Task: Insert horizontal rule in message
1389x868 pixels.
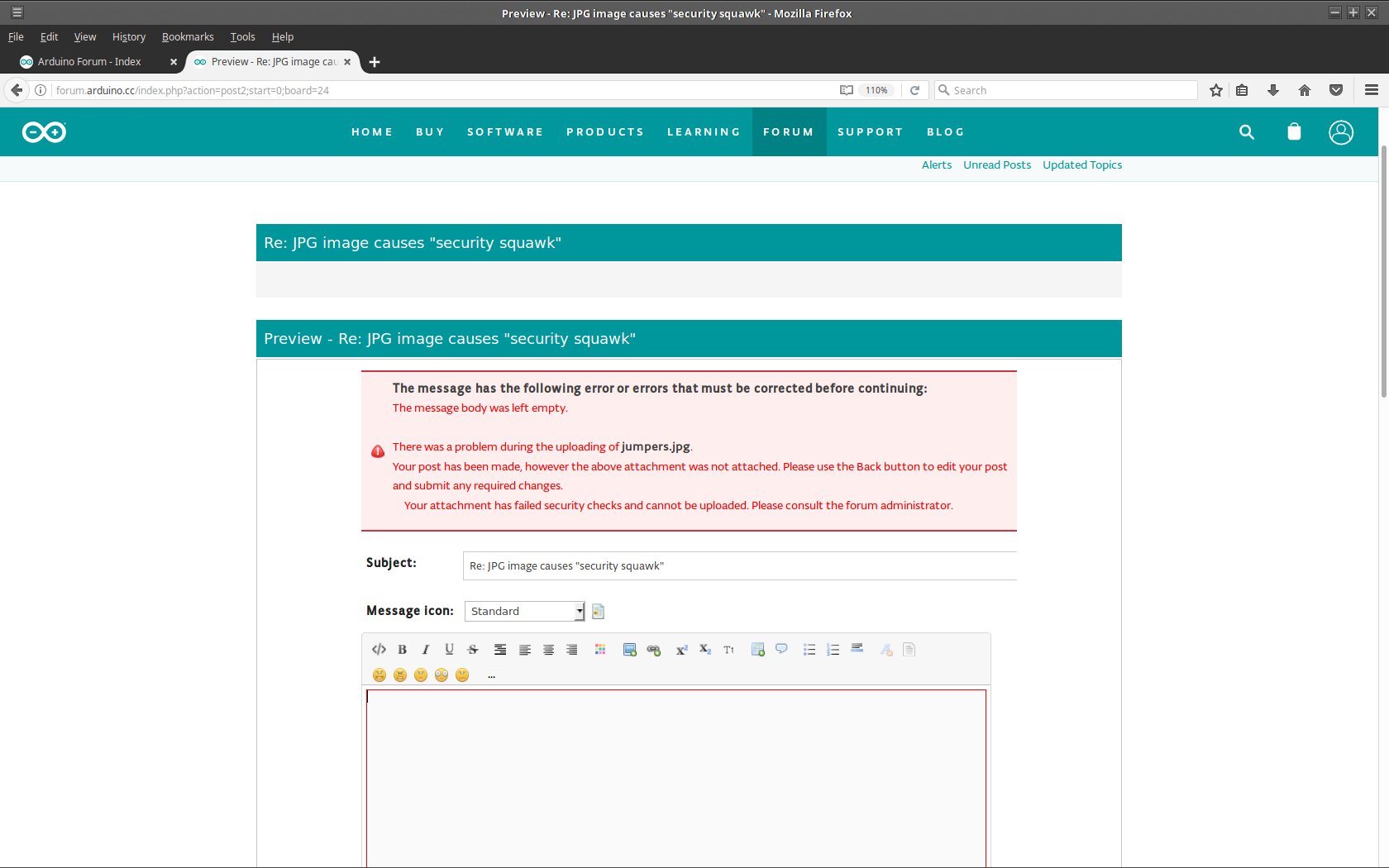Action: [x=857, y=649]
